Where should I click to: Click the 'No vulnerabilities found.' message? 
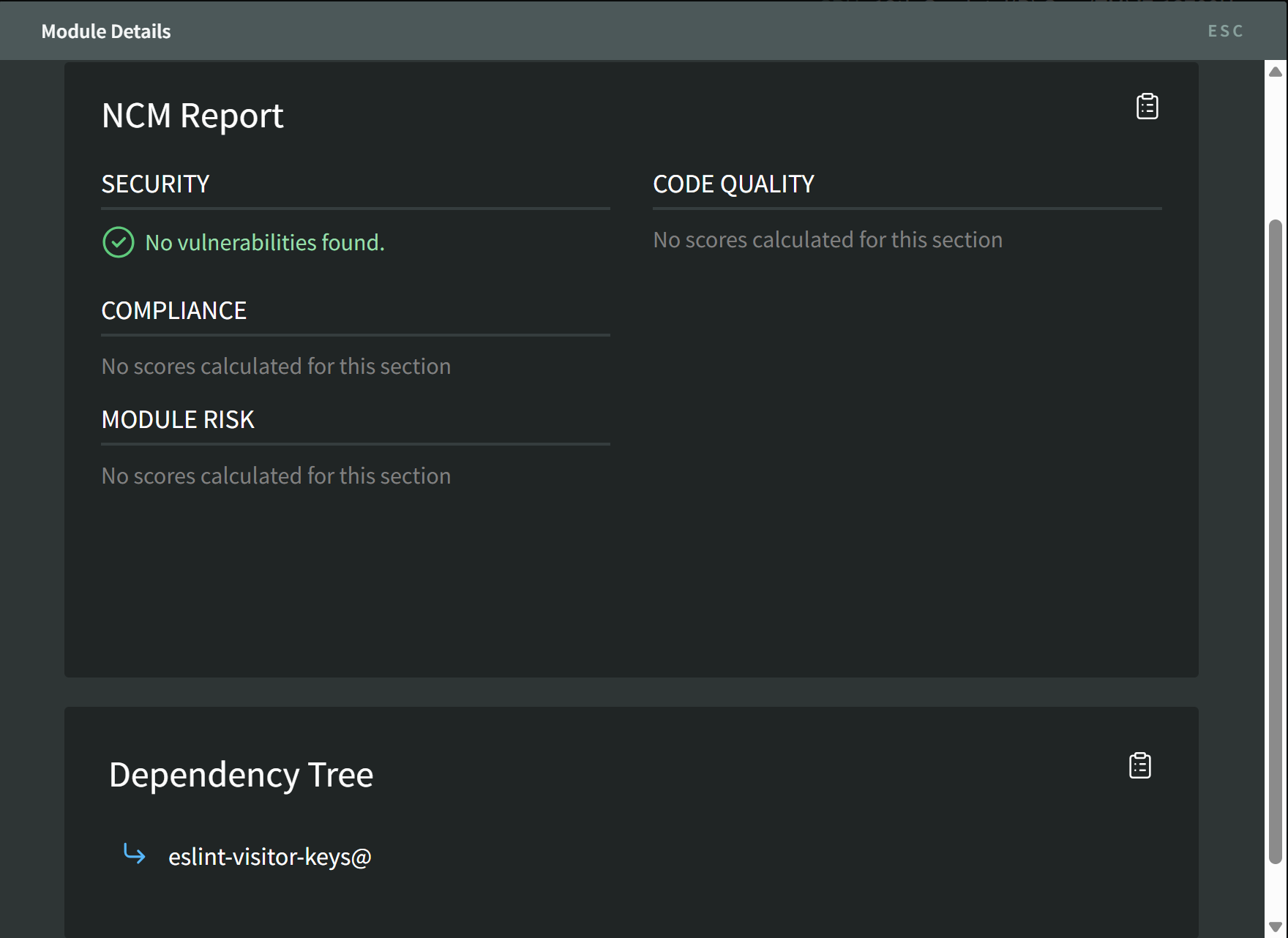point(265,243)
